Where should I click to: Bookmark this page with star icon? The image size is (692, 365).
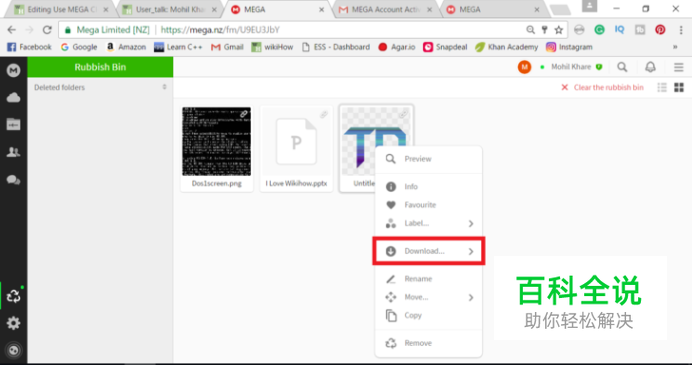559,30
